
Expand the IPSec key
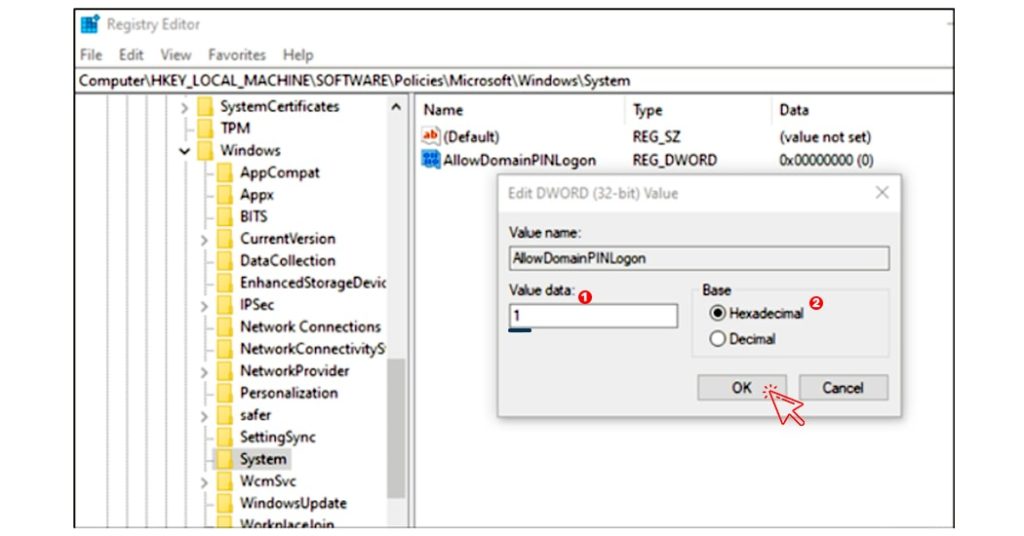204,306
